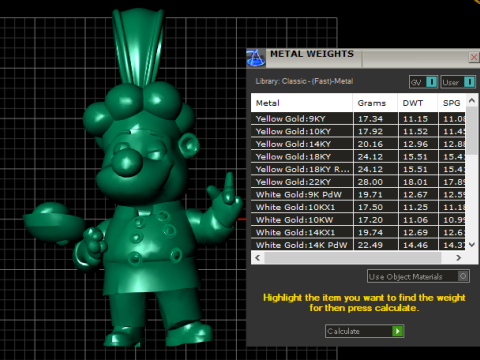Click the 22.49 grams cell
Image resolution: width=480 pixels, height=360 pixels.
375,245
